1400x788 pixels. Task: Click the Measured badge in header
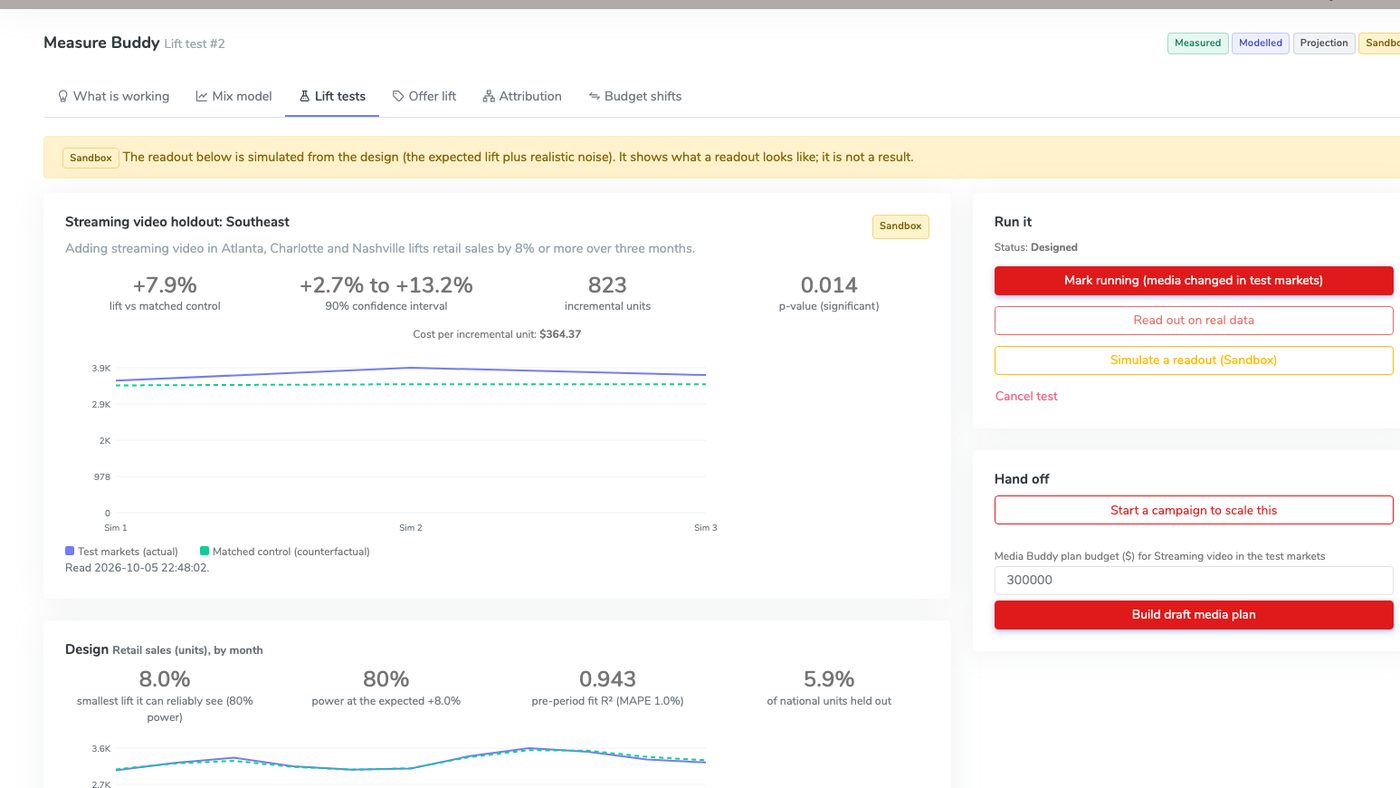1197,43
